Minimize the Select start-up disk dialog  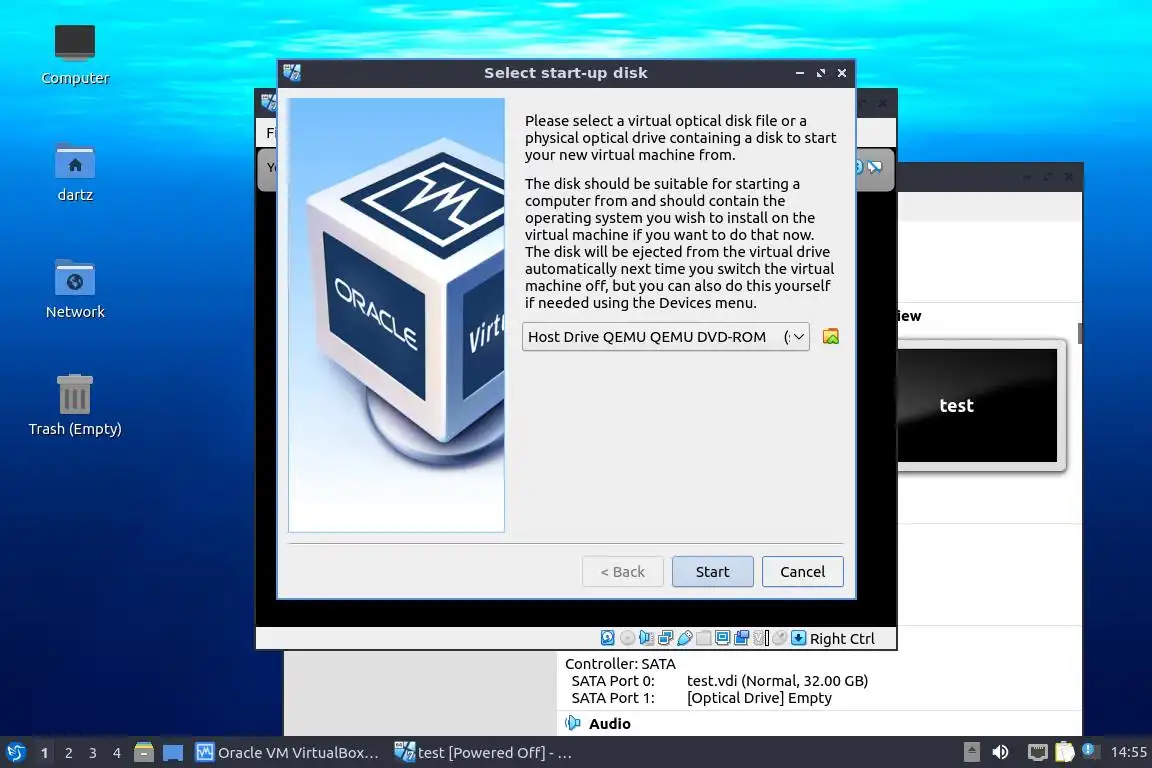(x=799, y=73)
